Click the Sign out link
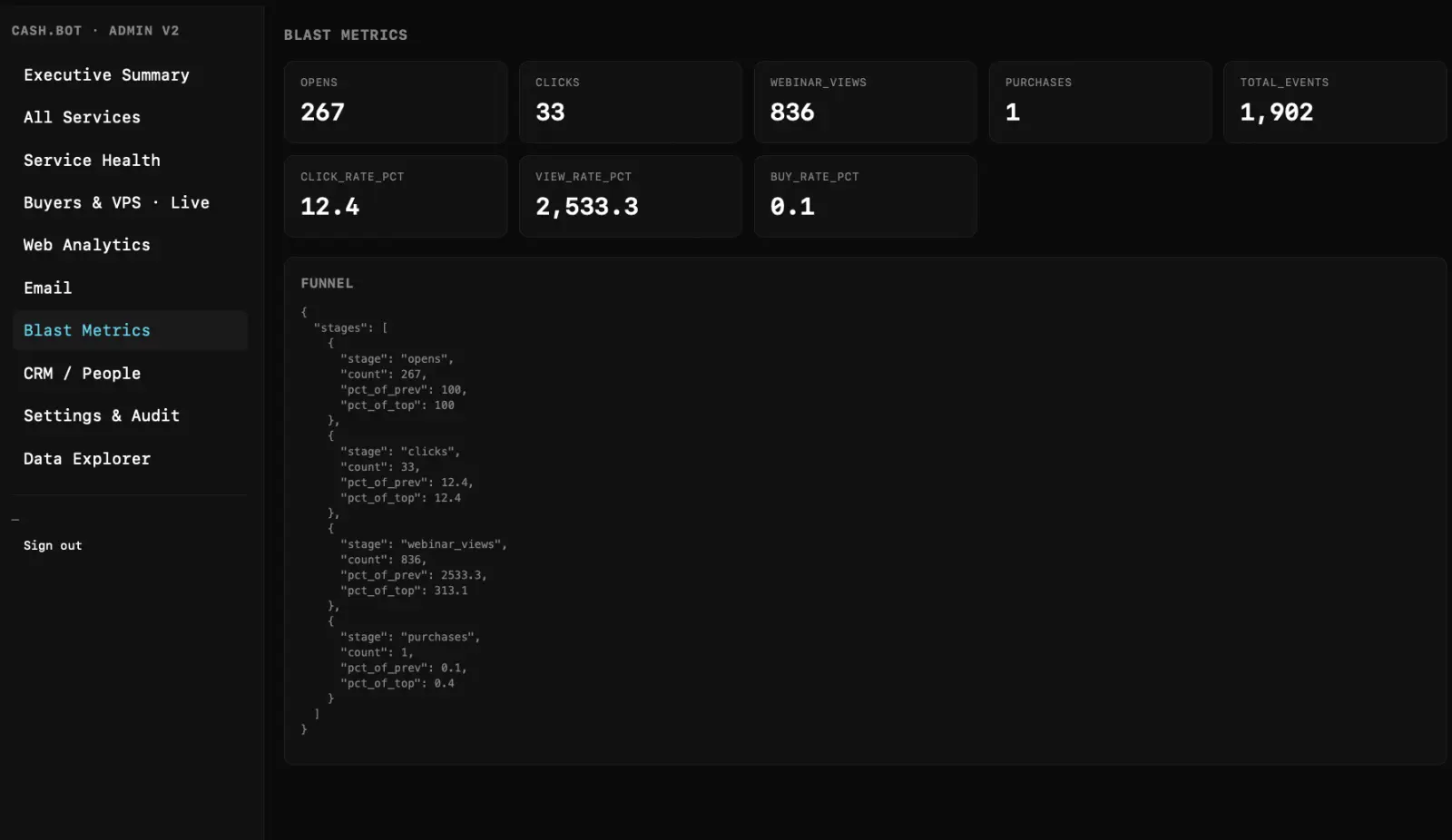Screen dimensions: 1452x840 tap(53, 546)
